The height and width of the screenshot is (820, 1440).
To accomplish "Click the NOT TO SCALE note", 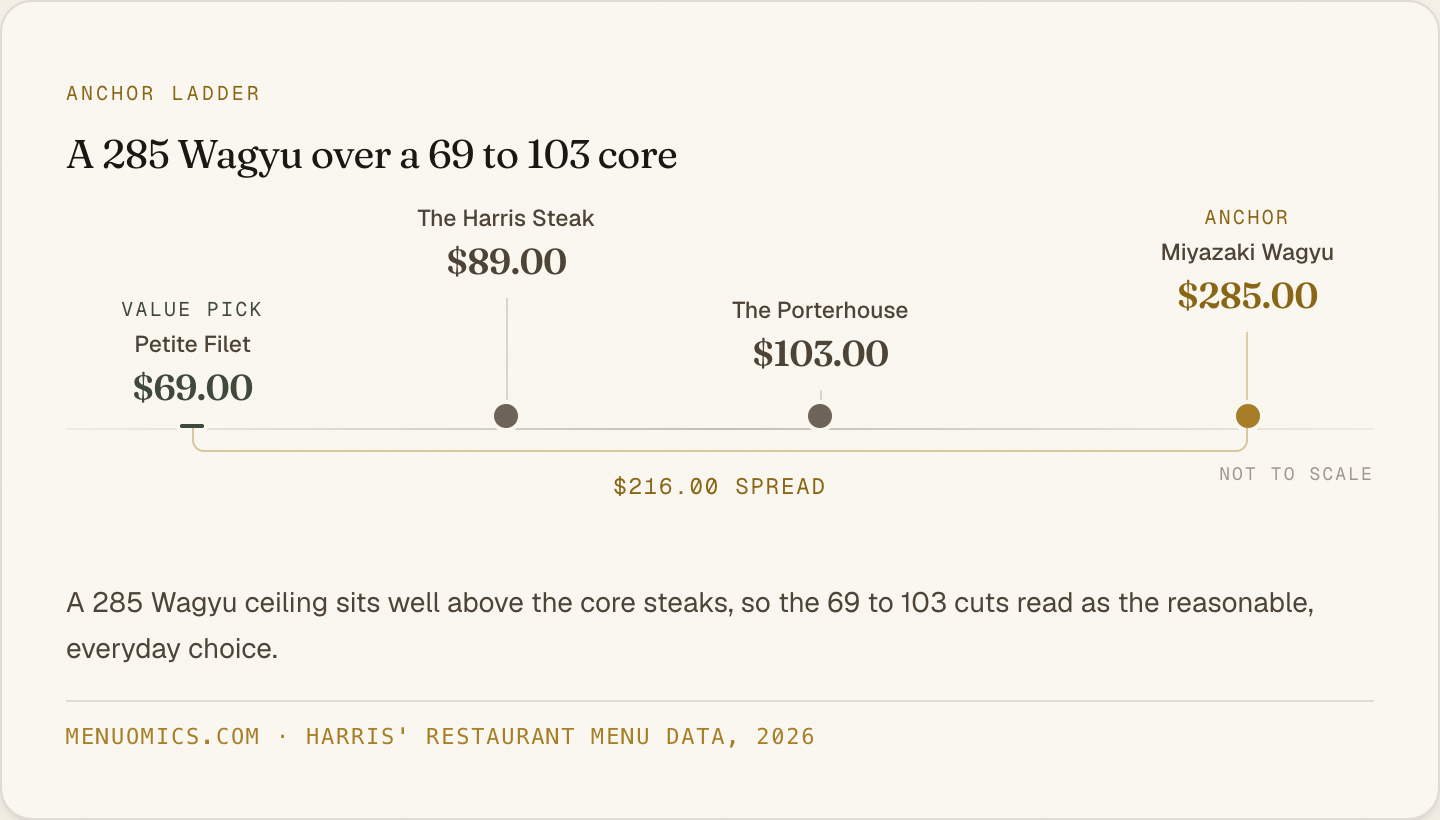I will pyautogui.click(x=1296, y=474).
